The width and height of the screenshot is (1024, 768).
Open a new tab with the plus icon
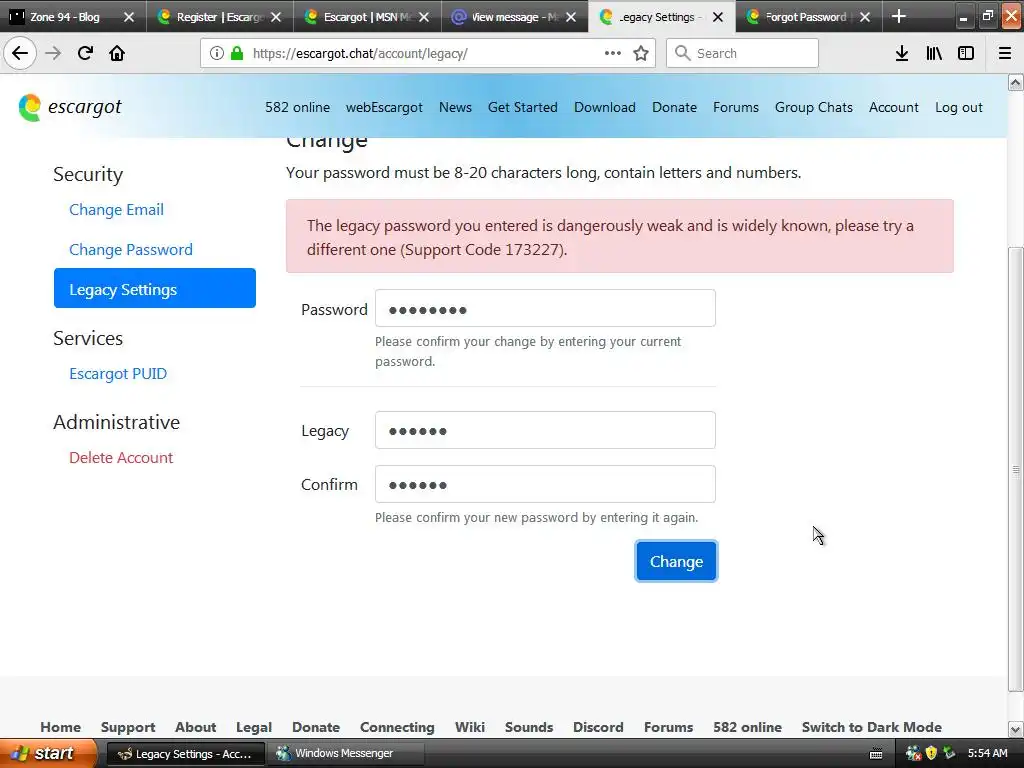(x=899, y=16)
